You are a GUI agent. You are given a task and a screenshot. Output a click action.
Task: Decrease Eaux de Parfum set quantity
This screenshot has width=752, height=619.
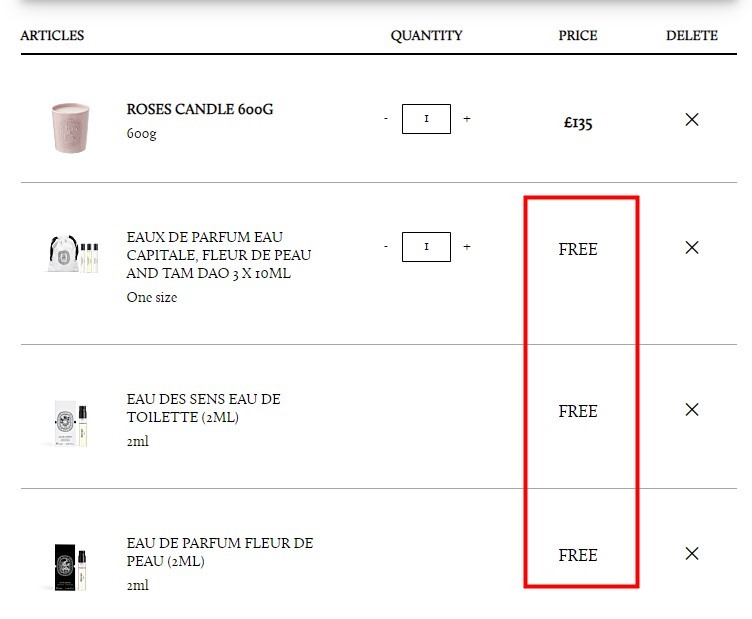tap(386, 246)
